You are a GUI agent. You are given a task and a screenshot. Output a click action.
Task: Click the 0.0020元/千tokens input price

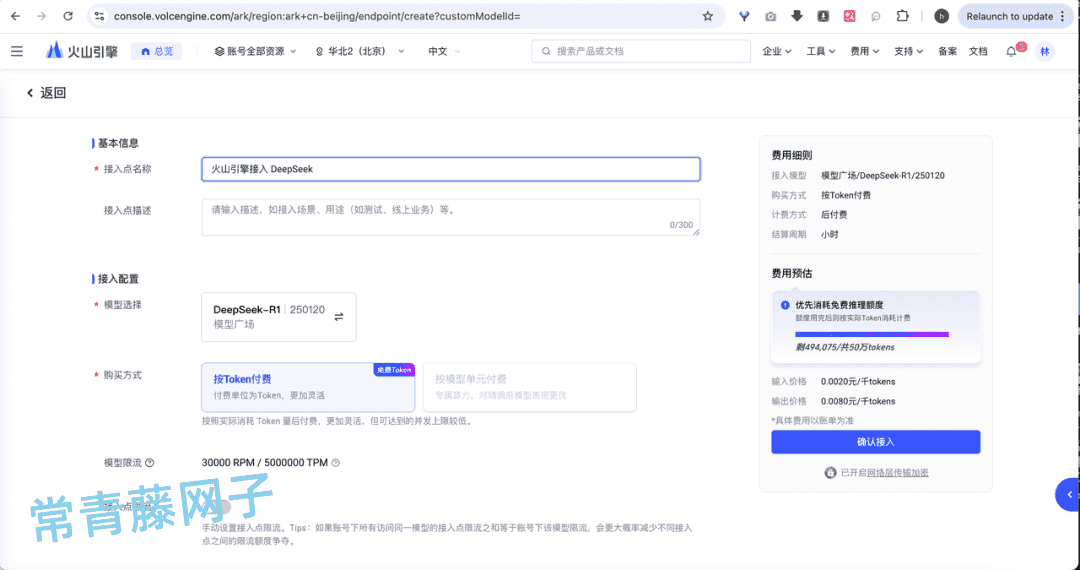[858, 381]
